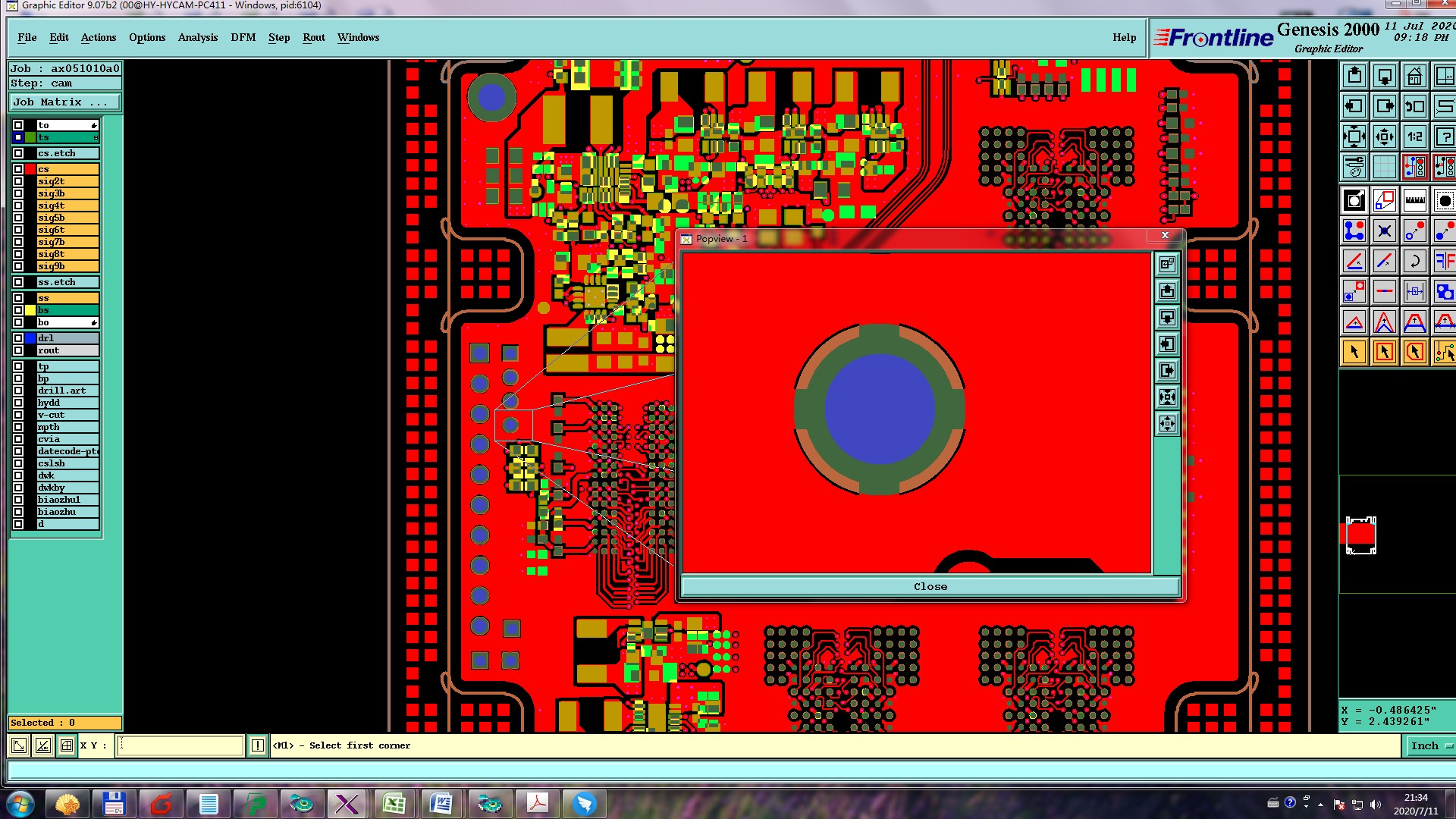Click the pan-up icon in Popview panel

click(x=1167, y=290)
